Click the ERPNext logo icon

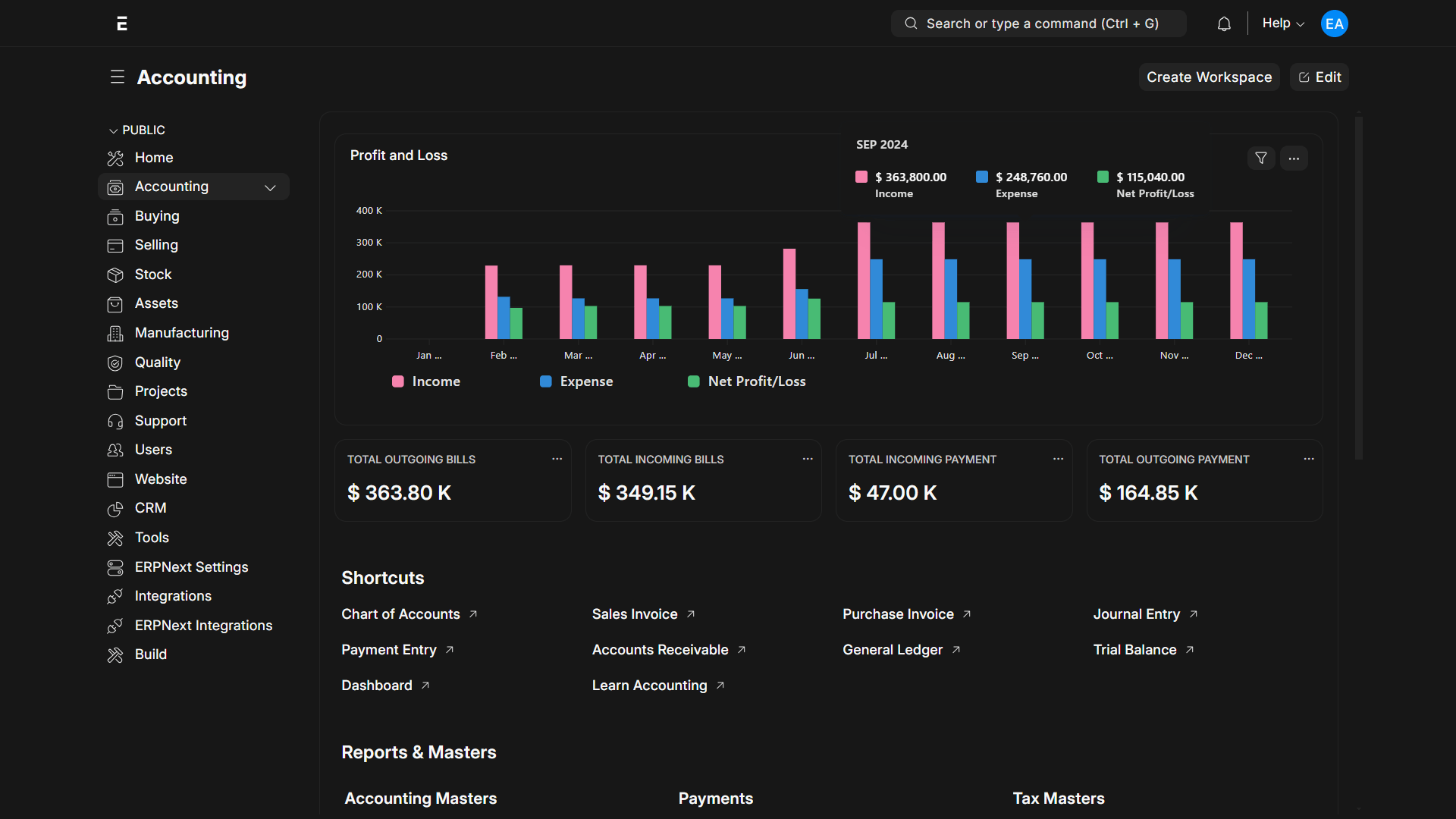(x=122, y=24)
